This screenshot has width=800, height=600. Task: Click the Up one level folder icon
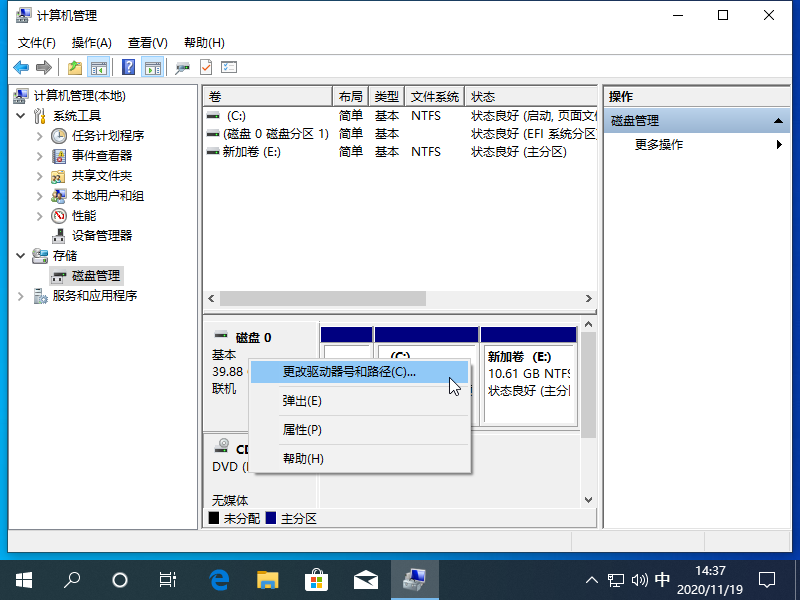point(74,67)
